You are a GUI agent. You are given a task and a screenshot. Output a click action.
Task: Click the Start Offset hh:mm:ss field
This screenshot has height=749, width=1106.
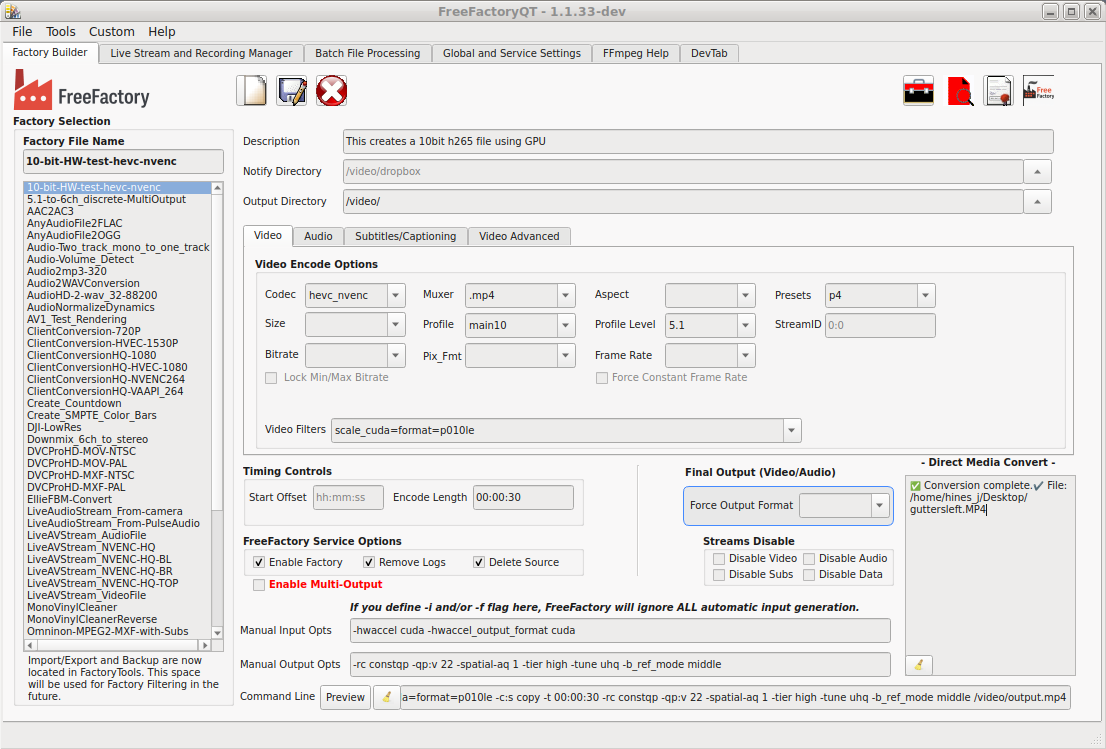tap(348, 497)
